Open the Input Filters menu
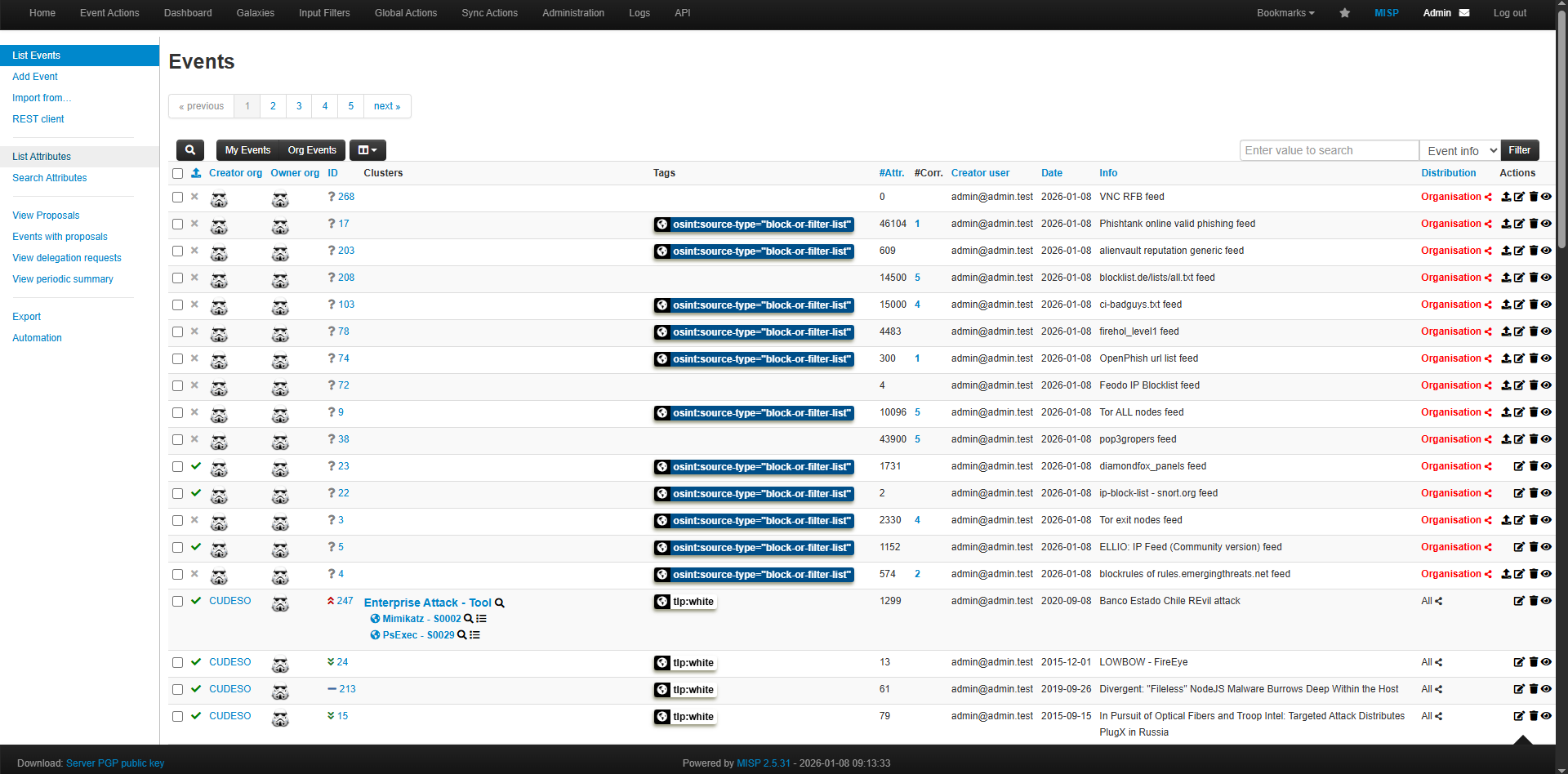The width and height of the screenshot is (1568, 774). (x=324, y=13)
